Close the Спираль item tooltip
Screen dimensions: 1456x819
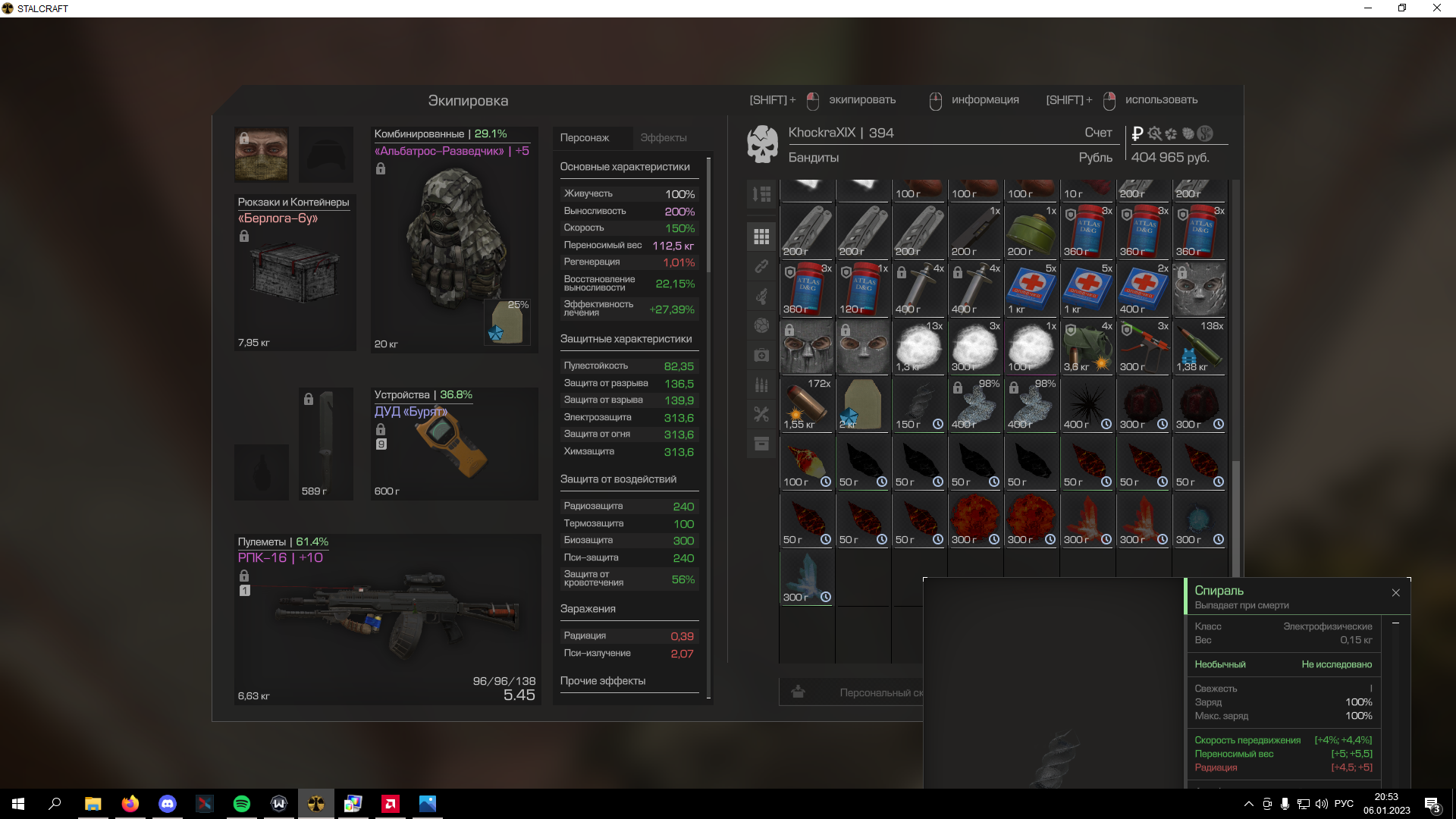click(1396, 592)
